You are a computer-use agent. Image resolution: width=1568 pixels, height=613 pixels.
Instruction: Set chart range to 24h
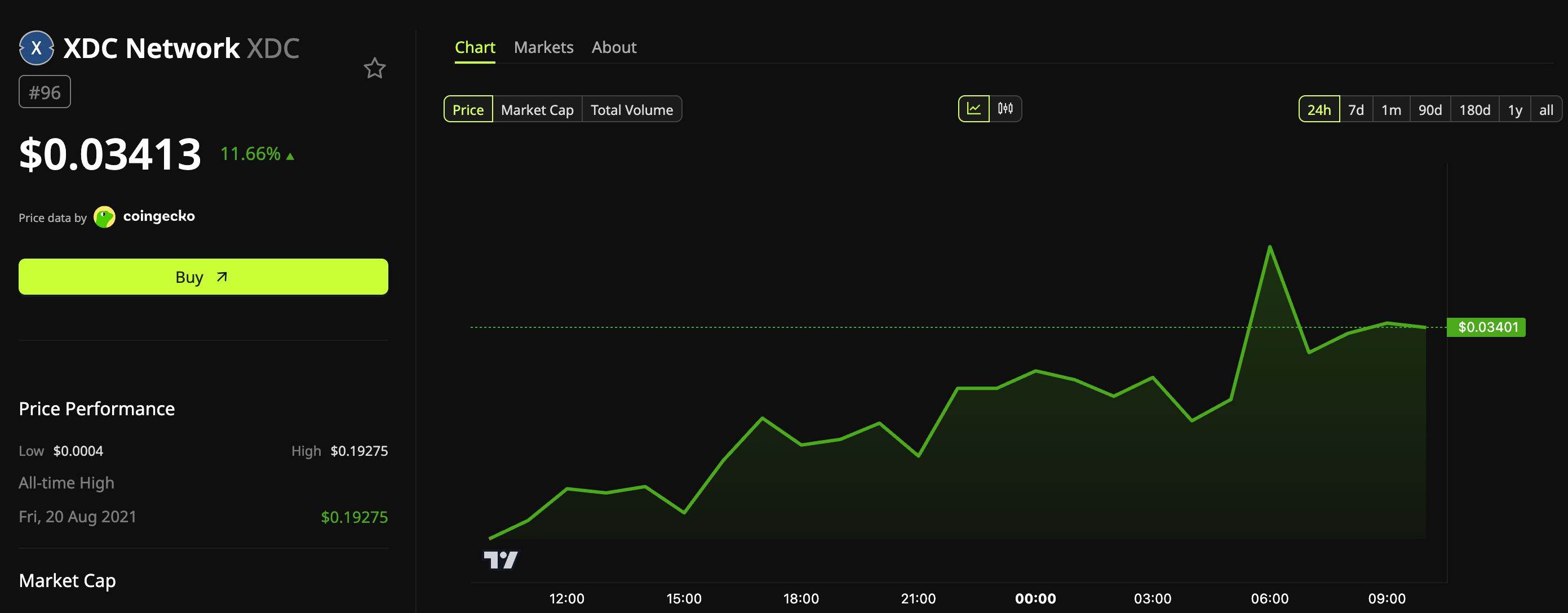[1319, 109]
